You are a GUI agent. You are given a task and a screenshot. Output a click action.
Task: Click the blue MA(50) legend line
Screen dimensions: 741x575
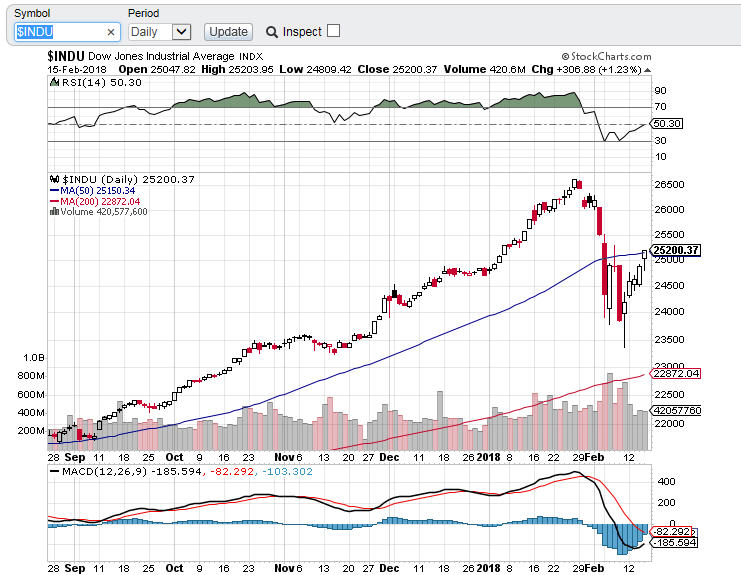pos(53,190)
